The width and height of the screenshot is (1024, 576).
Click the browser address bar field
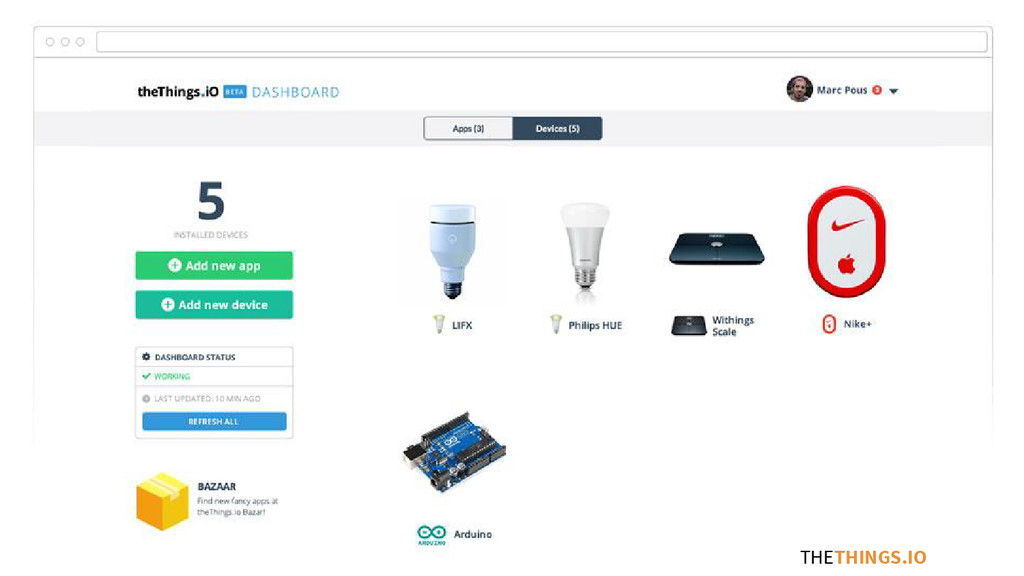(x=541, y=42)
